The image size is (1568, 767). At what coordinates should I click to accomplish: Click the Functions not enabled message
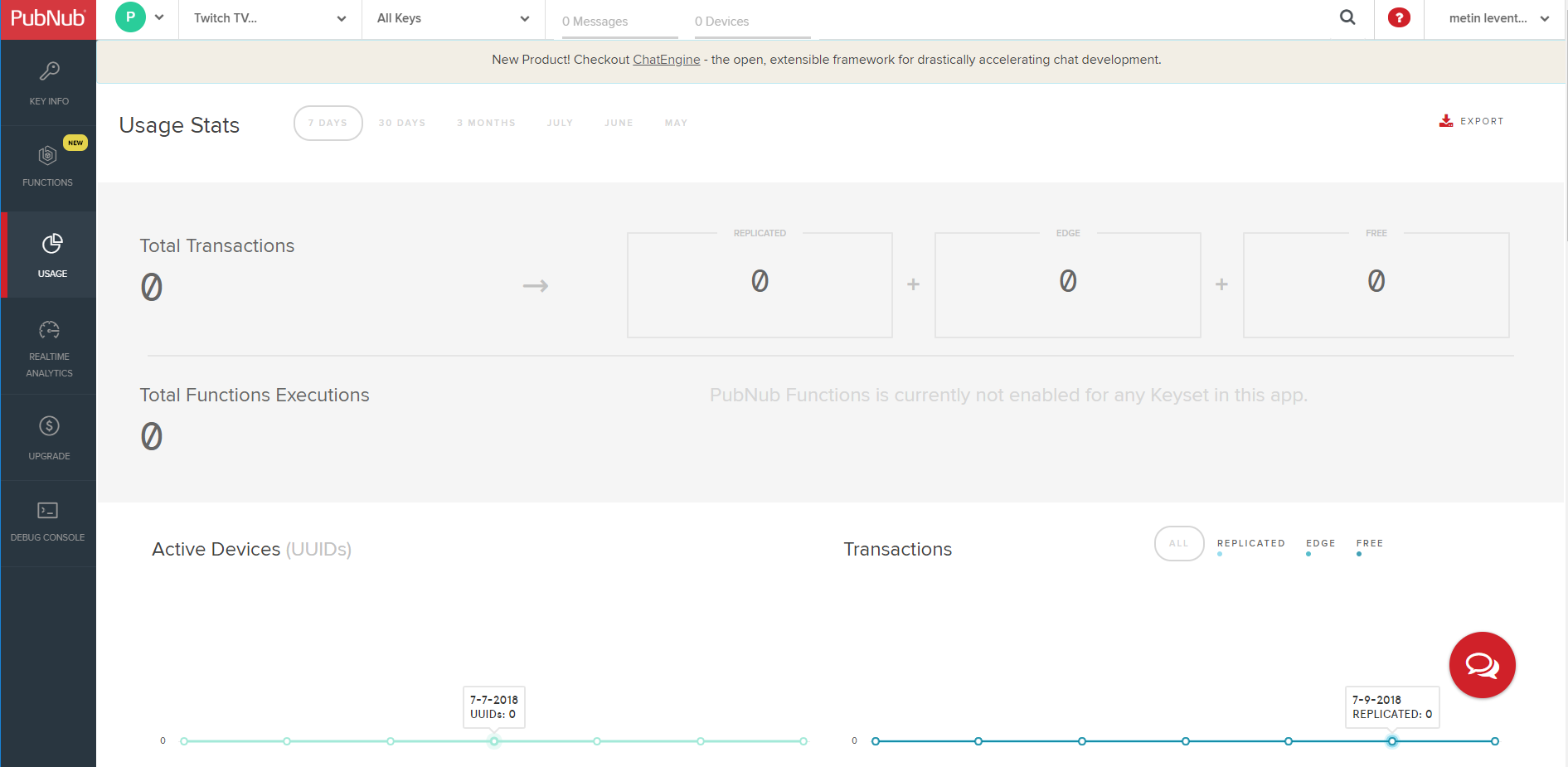(1008, 395)
